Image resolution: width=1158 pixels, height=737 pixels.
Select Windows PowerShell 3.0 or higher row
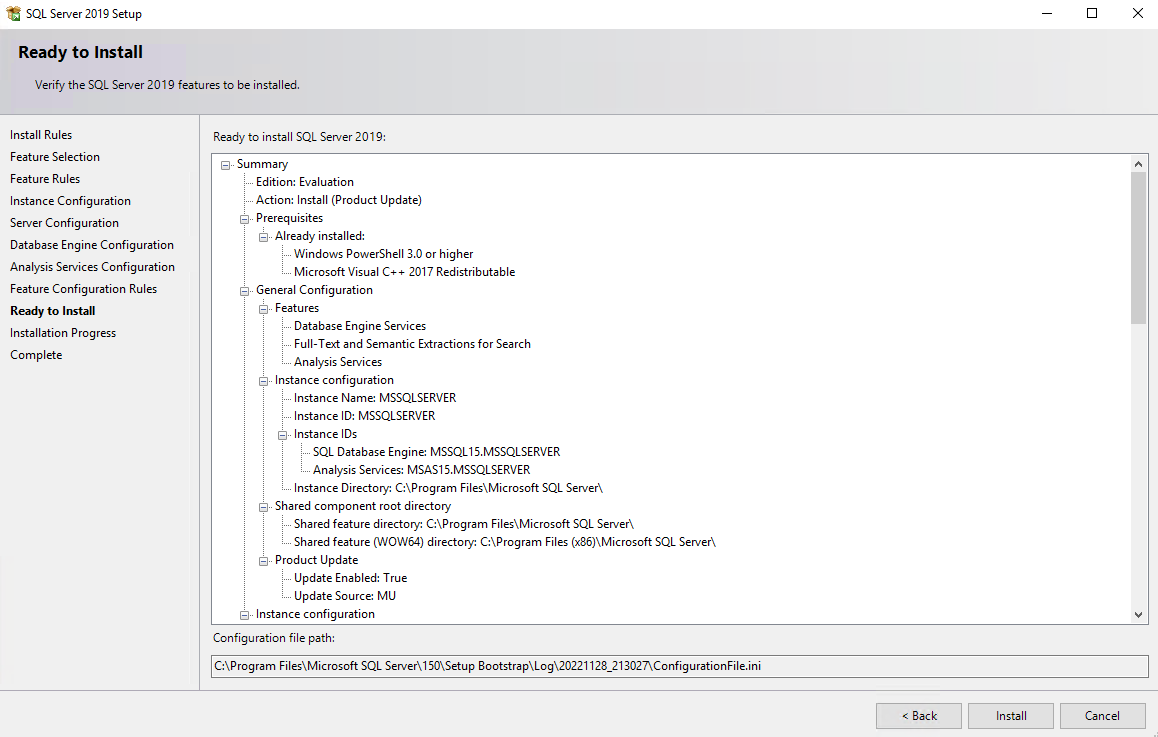coord(383,254)
